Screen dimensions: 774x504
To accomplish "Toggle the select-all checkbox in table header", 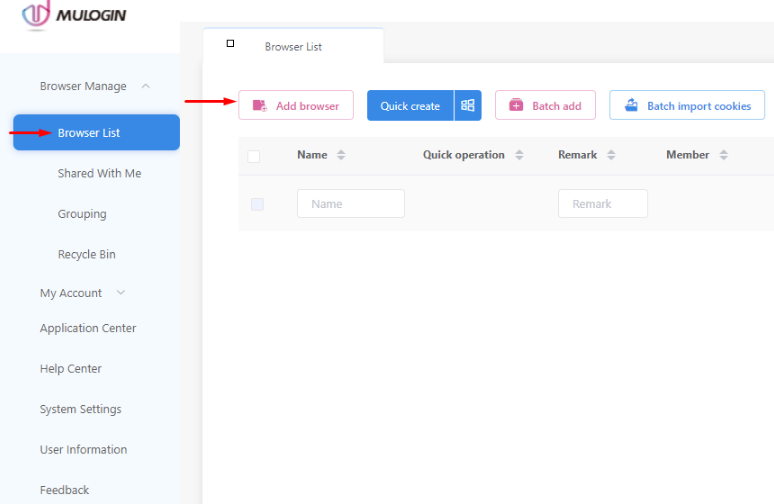I will (254, 156).
